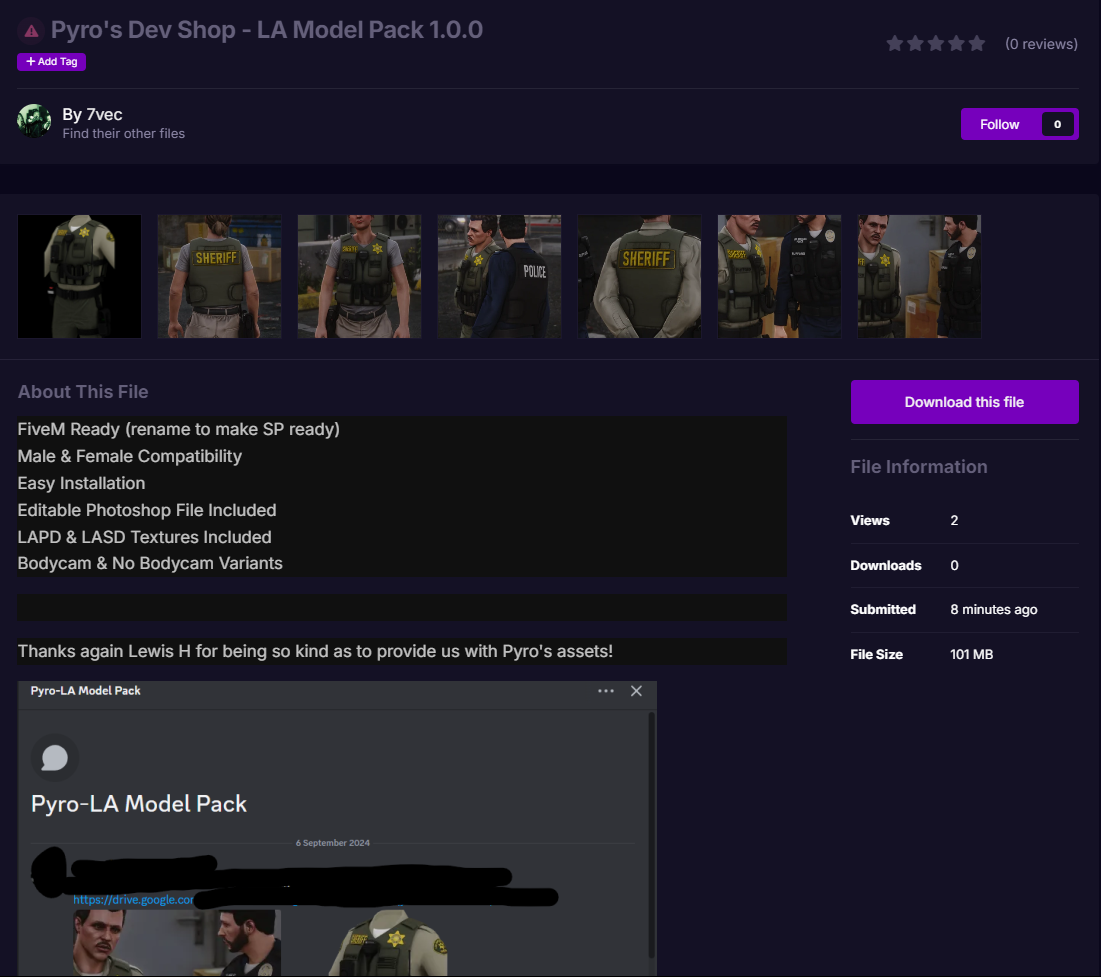Click the follower count badge on Follow

coord(1057,124)
